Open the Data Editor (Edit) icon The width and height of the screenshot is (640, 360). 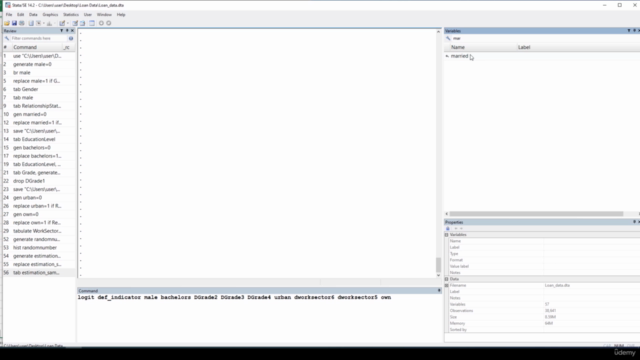(75, 23)
